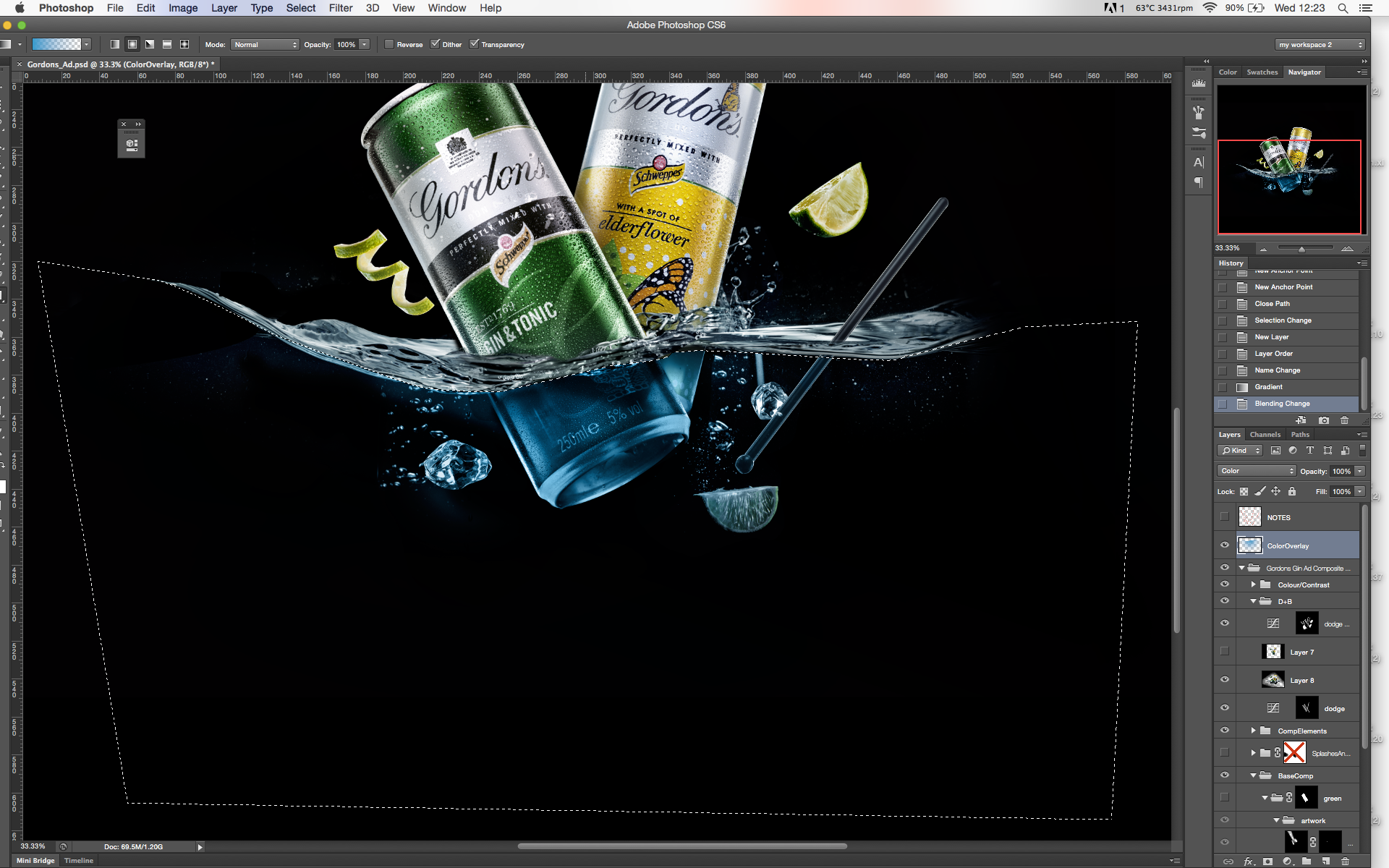
Task: Create new fill or adjustment layer
Action: tap(1287, 861)
